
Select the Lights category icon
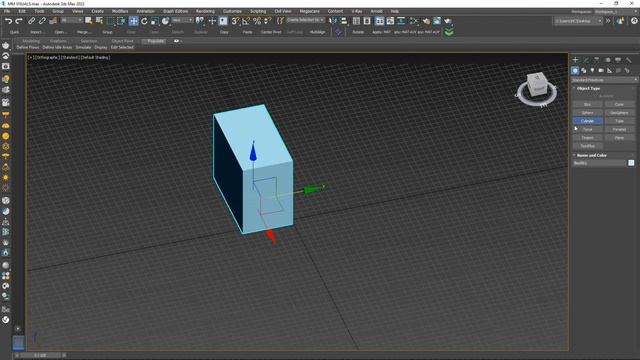point(592,70)
